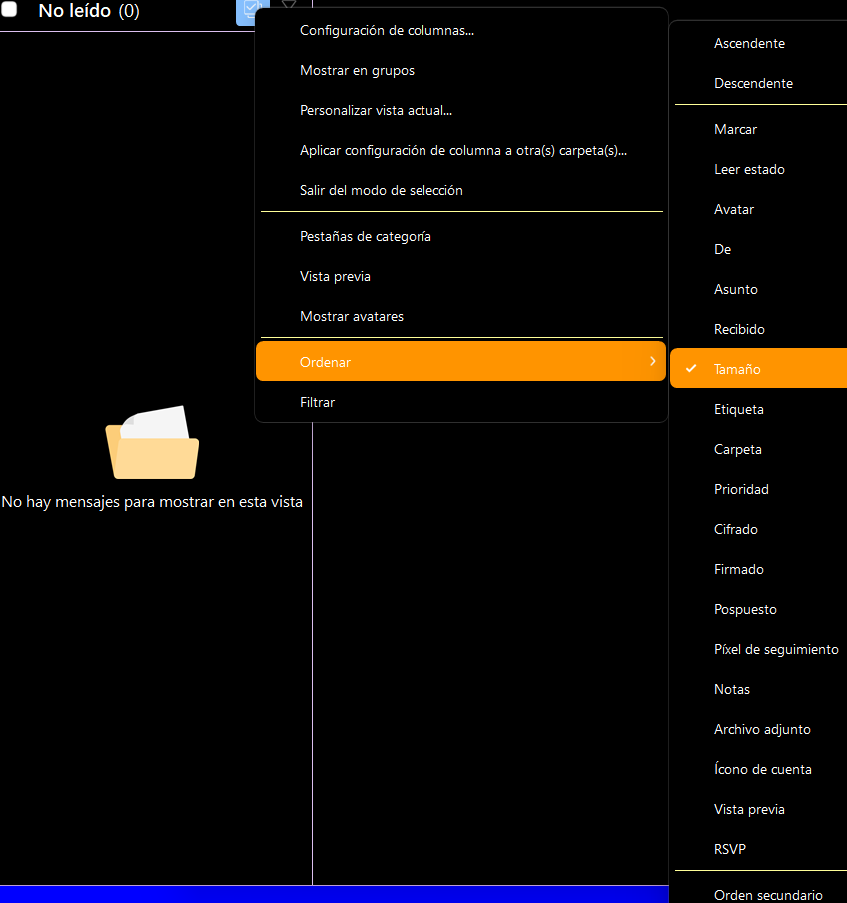
Task: Click the selection mode icon in header
Action: pos(246,9)
